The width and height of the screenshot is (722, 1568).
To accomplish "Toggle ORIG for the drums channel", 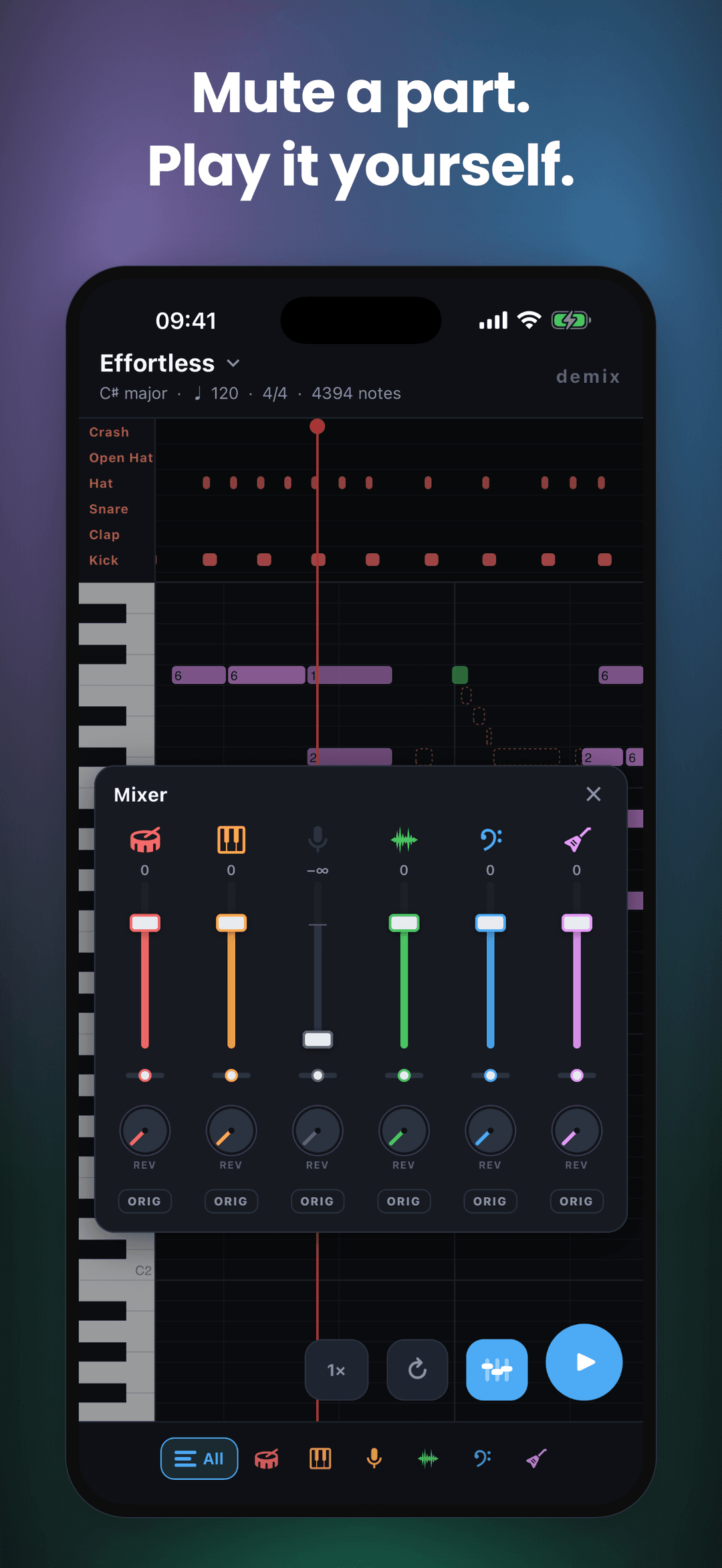I will [x=145, y=1201].
